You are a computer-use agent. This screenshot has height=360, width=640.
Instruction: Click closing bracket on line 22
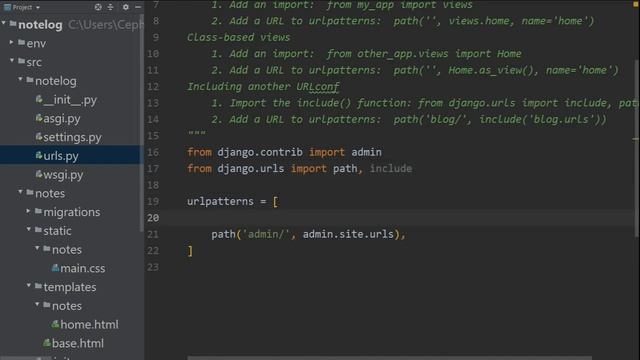click(190, 251)
